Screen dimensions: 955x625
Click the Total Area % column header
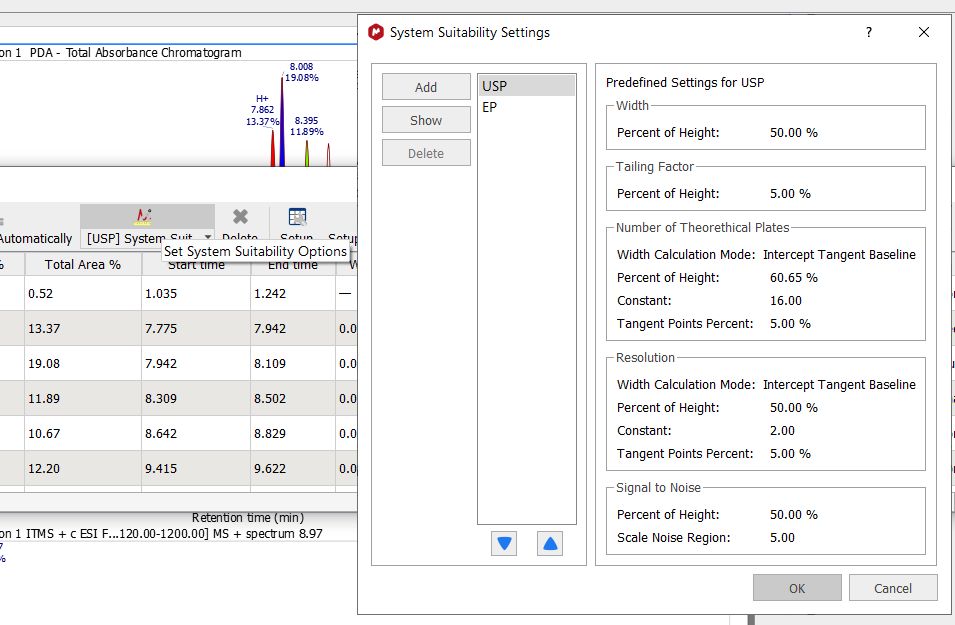point(83,264)
